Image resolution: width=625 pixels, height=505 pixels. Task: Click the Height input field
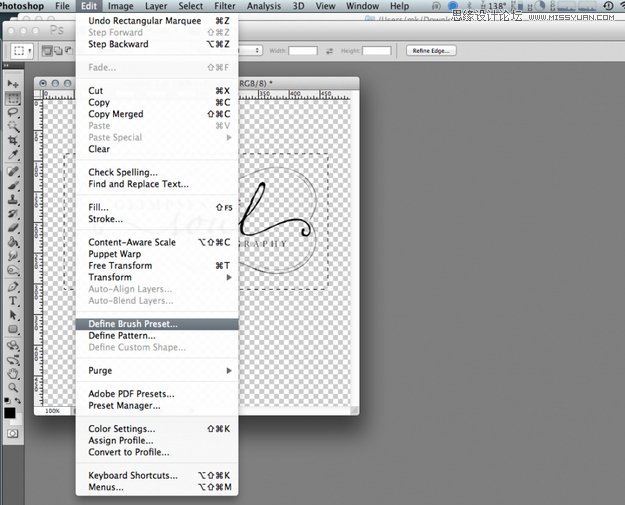pos(376,51)
